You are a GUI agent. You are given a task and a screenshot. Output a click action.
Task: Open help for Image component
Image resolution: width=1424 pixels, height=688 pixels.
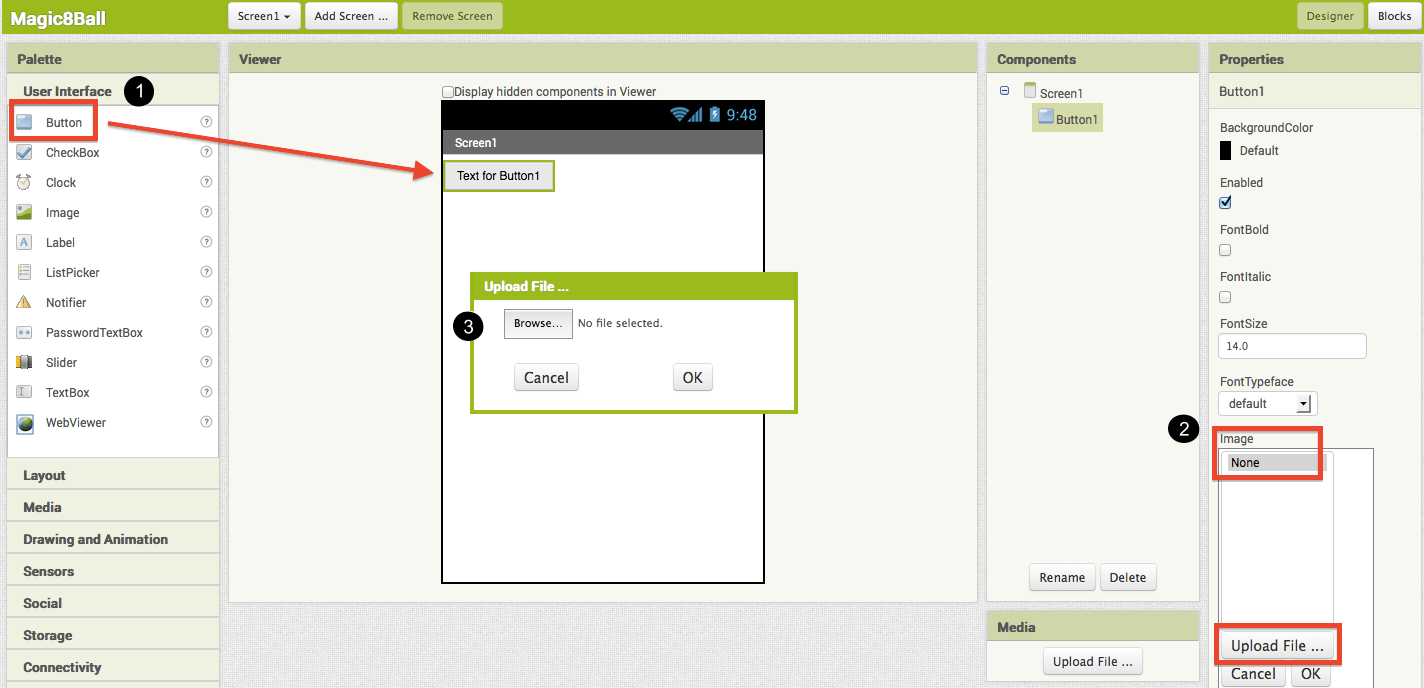click(x=206, y=212)
